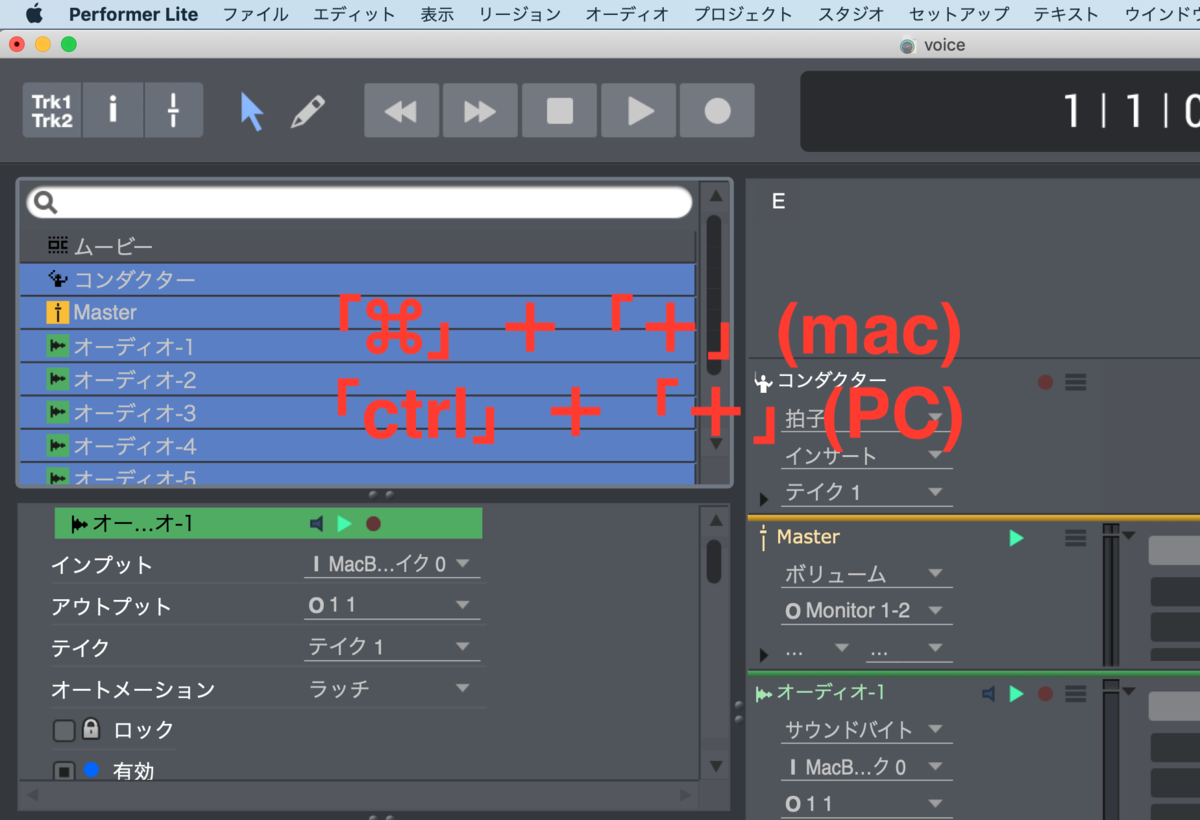Mute the オーディオ-1 channel speaker icon
This screenshot has height=820, width=1200.
pos(987,693)
